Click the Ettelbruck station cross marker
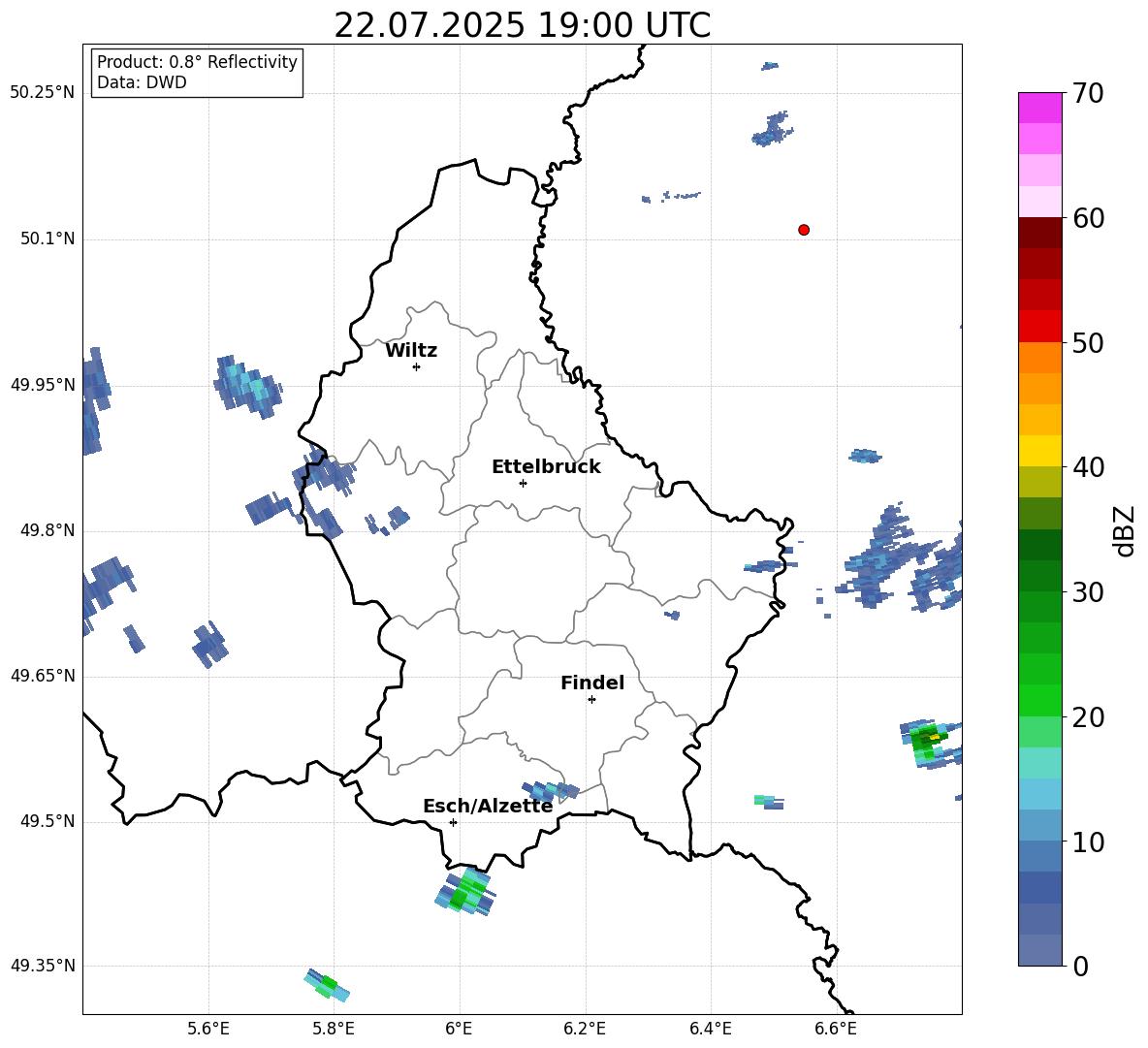The width and height of the screenshot is (1148, 1048). point(523,483)
